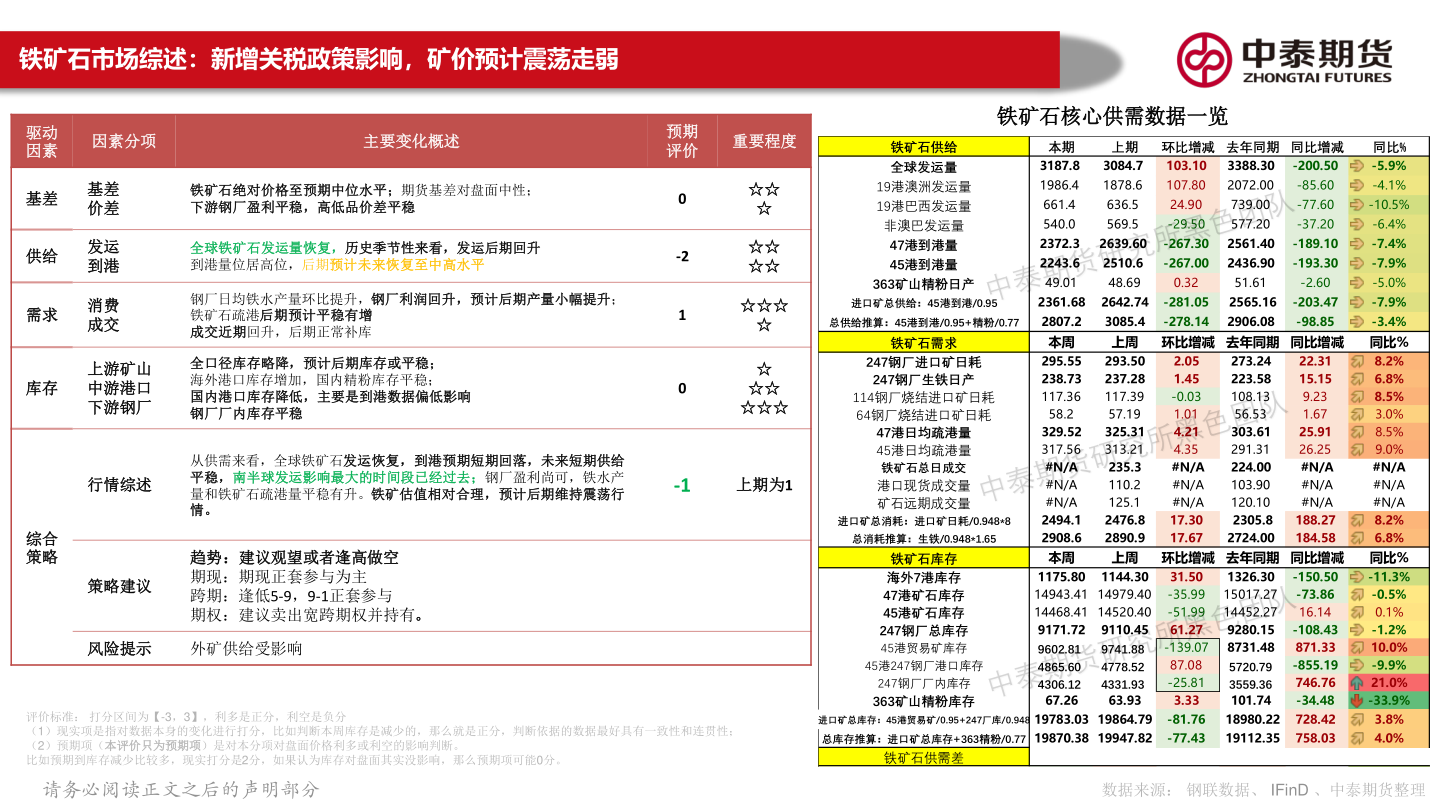Image resolution: width=1440 pixels, height=810 pixels.
Task: Select the arrow icon next to 10.0% for 45港贸易矿库存
Action: [x=1355, y=648]
